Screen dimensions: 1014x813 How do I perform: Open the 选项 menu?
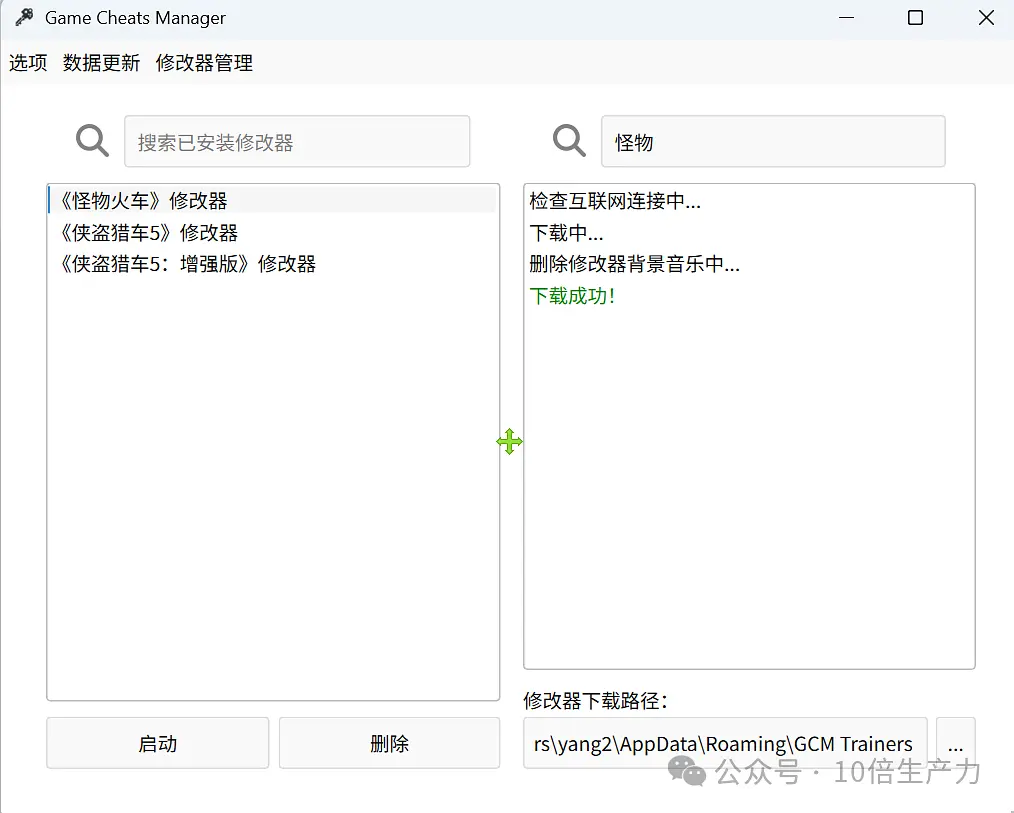pos(28,63)
